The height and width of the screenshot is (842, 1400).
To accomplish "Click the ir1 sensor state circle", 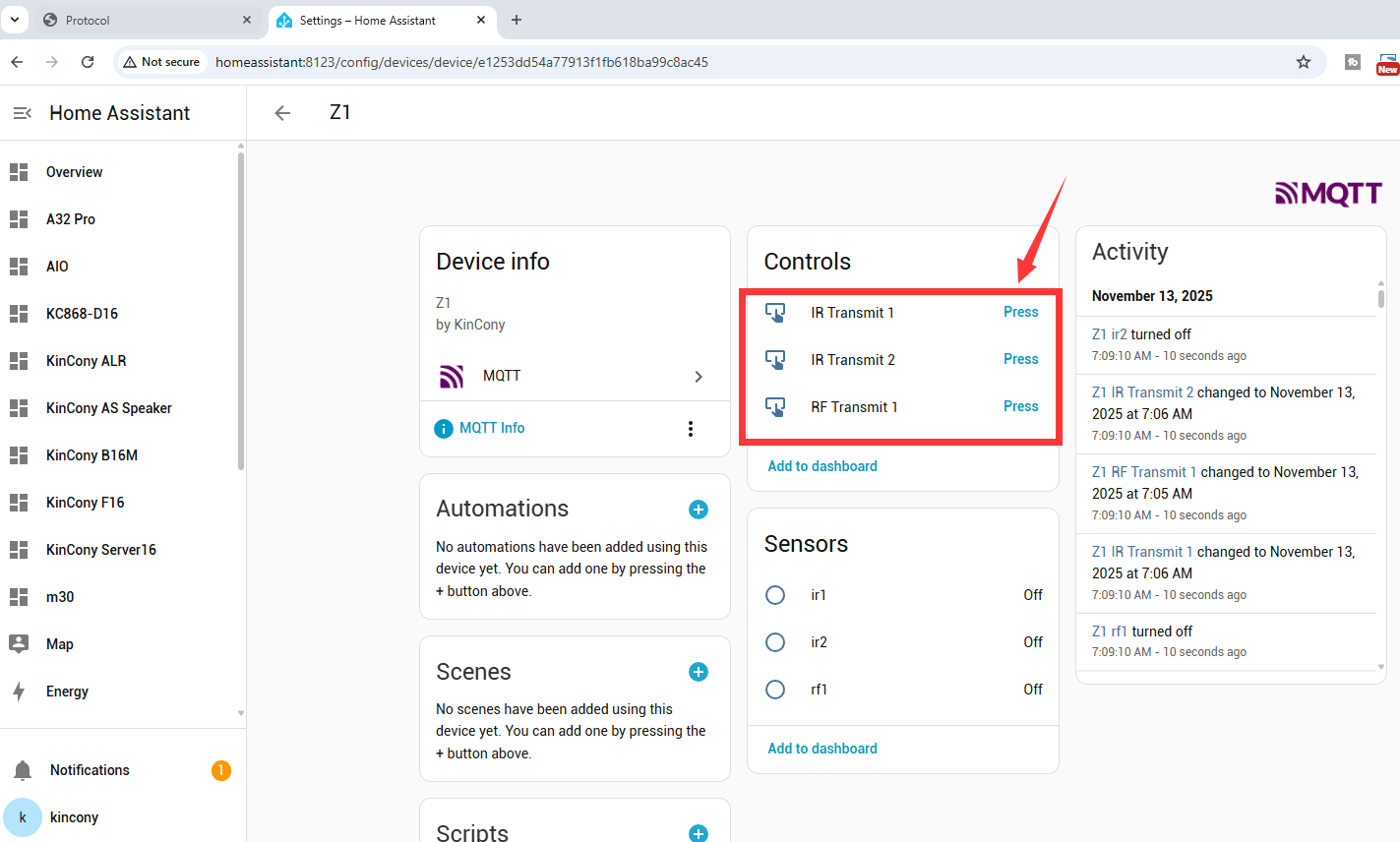I will pos(775,595).
